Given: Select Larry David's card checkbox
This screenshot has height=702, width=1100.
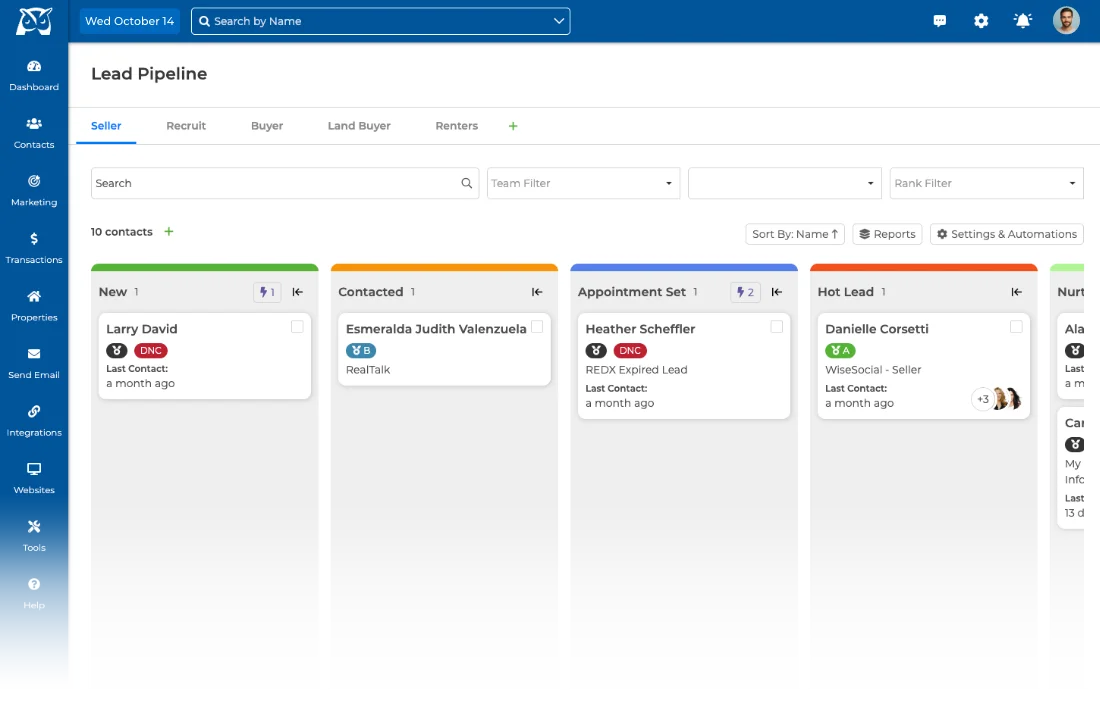Looking at the screenshot, I should (297, 327).
